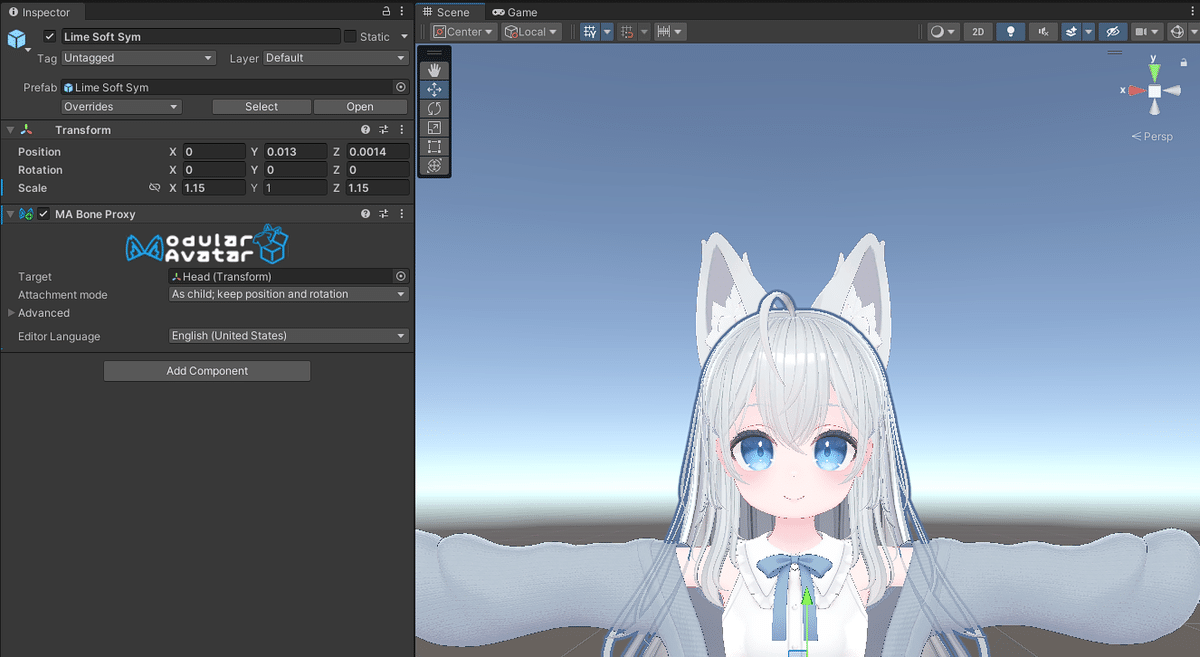Viewport: 1200px width, 657px height.
Task: Click the center cube of the orientation gizmo
Action: pos(1155,91)
